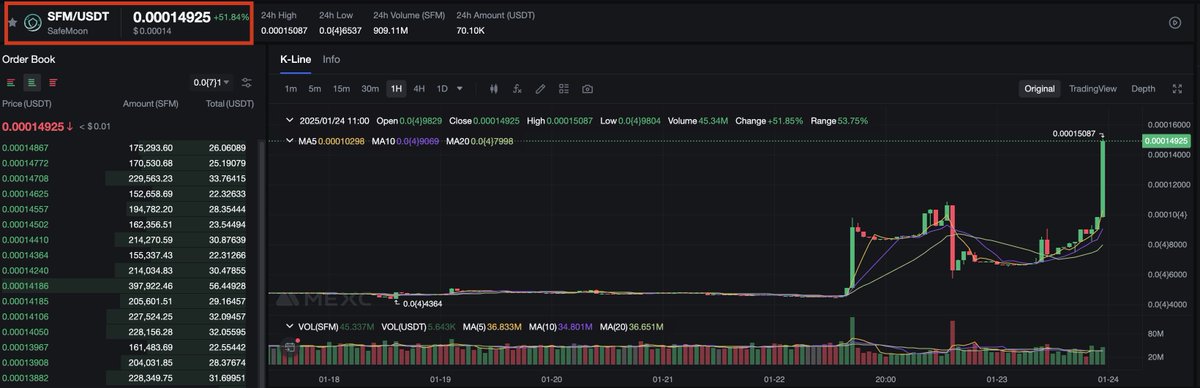Click the order book price 0.00014708
Image resolution: width=1200 pixels, height=388 pixels.
tap(24, 178)
